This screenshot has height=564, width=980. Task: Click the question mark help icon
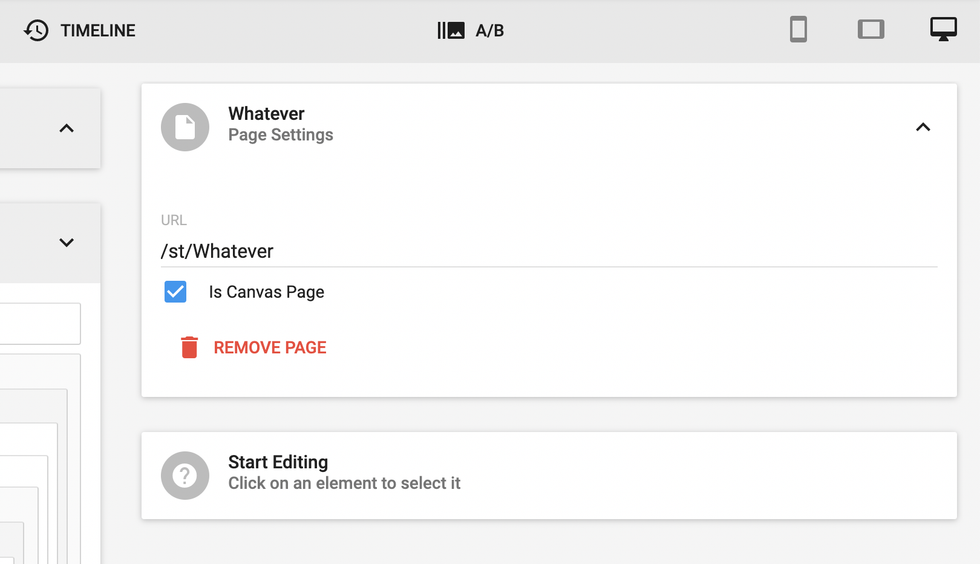pyautogui.click(x=185, y=476)
